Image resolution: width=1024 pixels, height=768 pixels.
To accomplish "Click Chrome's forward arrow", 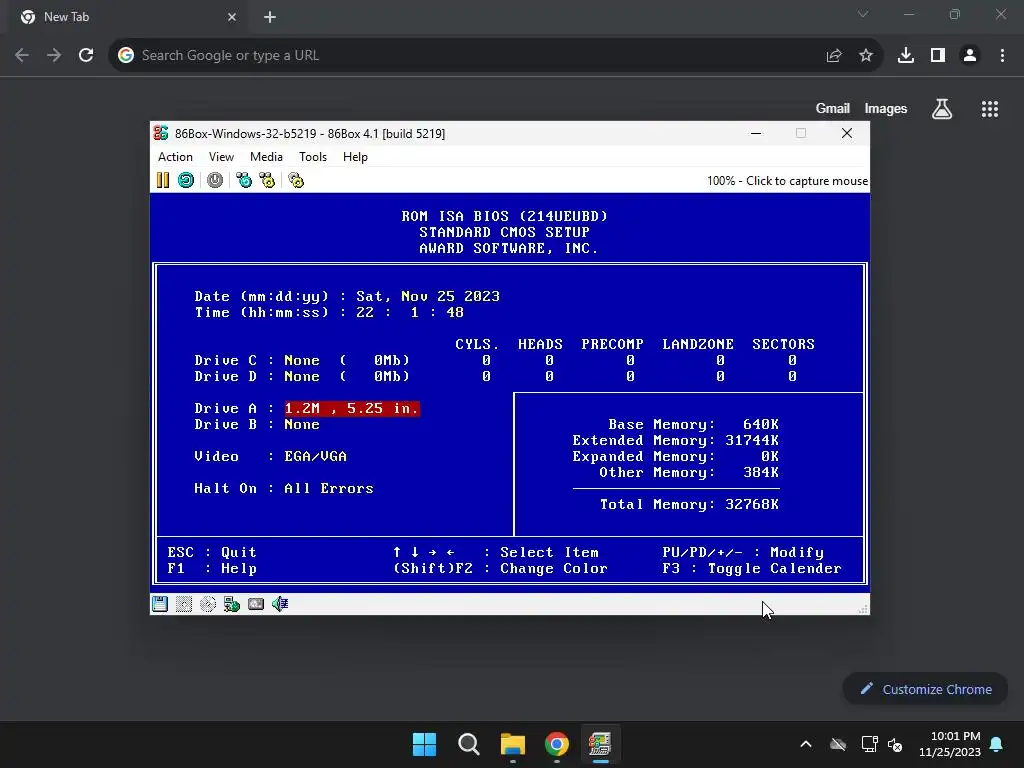I will (x=54, y=56).
